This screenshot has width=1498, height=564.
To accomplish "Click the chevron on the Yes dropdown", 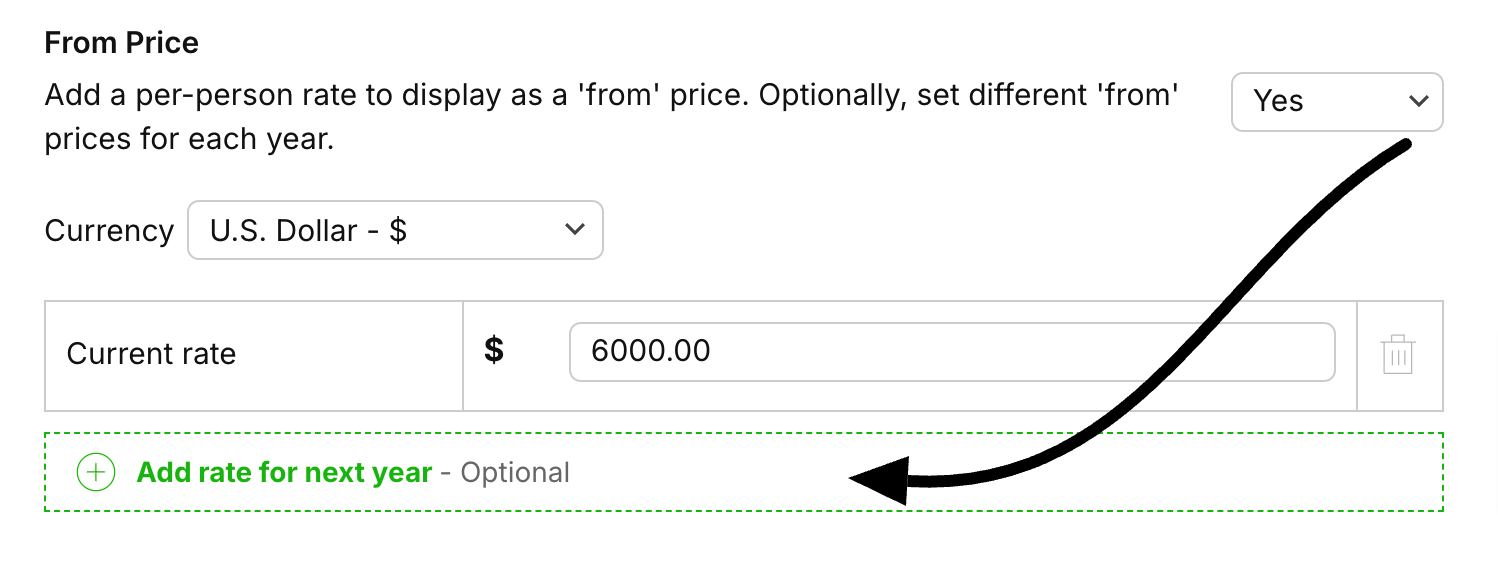I will tap(1417, 101).
